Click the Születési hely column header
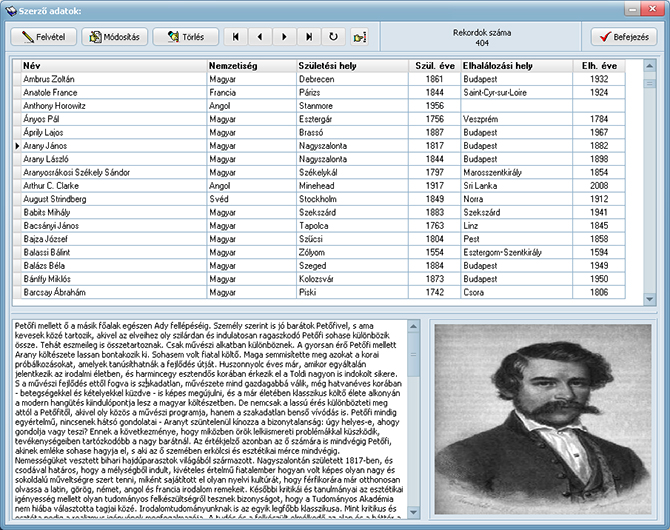670x530 pixels. coord(352,66)
